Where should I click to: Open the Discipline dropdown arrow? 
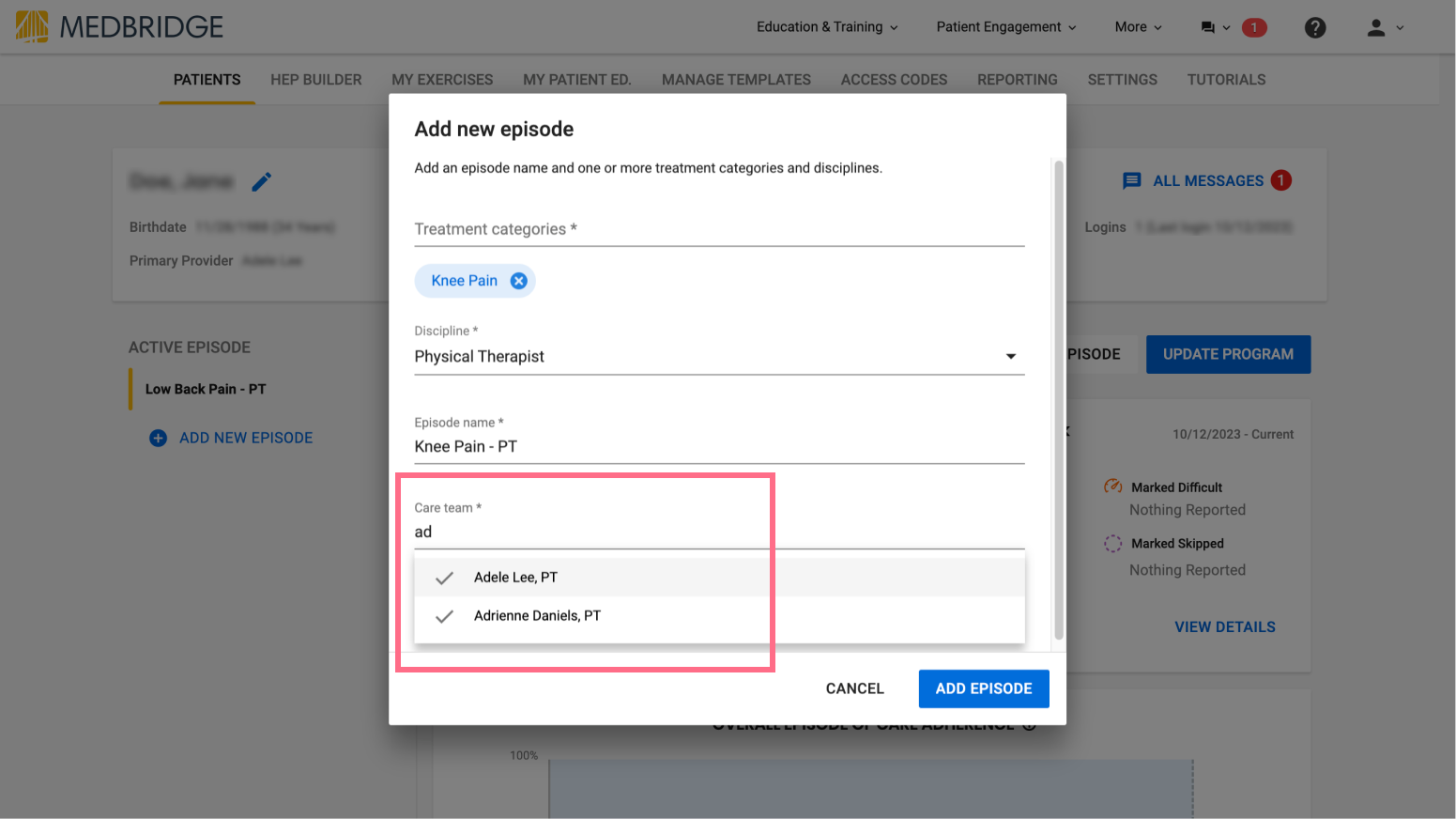tap(1011, 357)
